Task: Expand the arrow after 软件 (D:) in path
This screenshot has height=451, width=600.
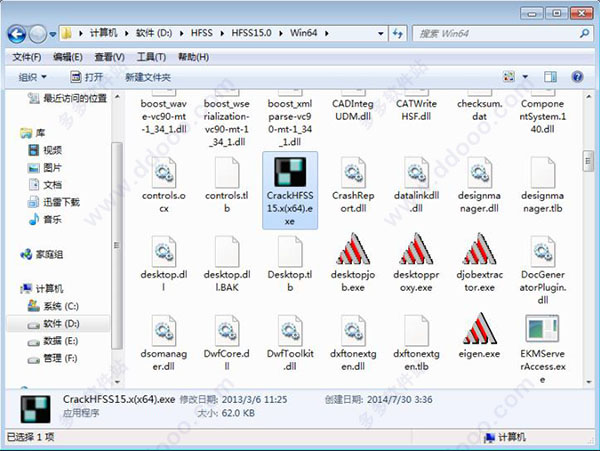Action: pos(181,33)
